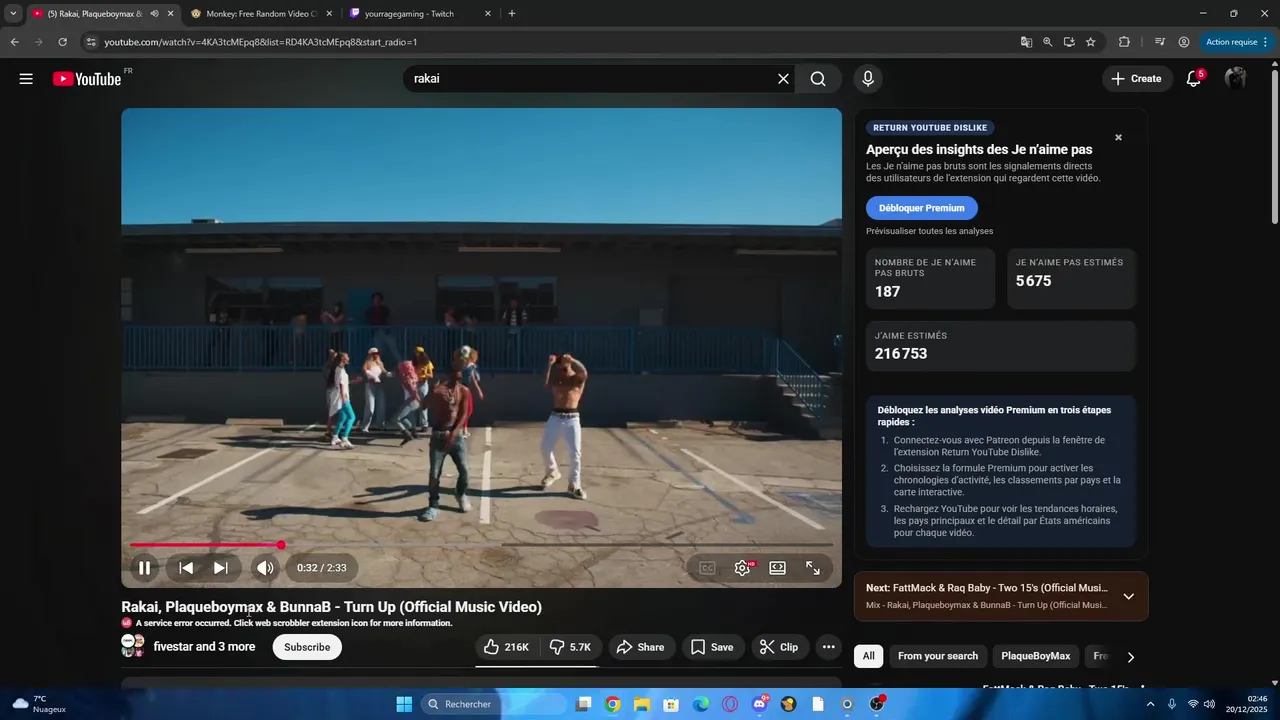Screen dimensions: 1280x720
Task: Select the From your search chip
Action: coord(938,656)
